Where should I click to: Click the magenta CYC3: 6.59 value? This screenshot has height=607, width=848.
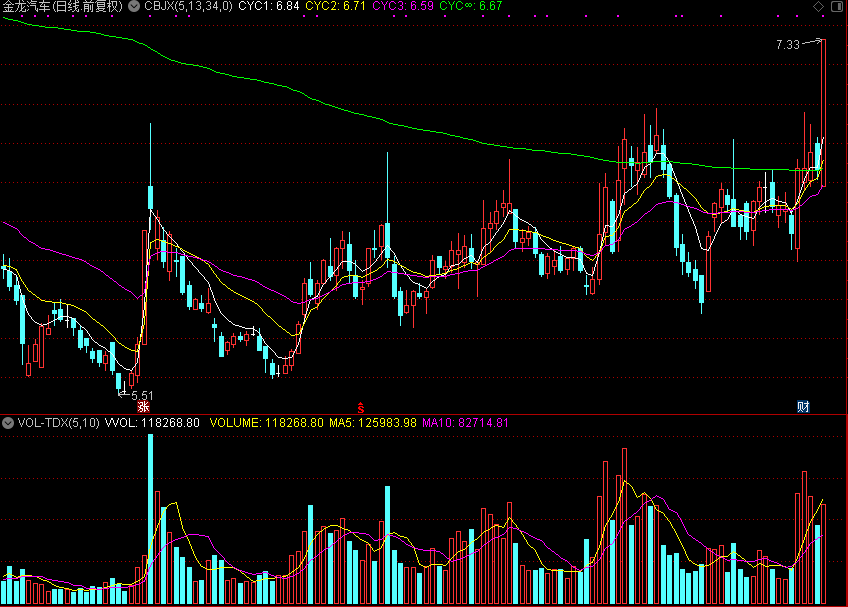(403, 6)
